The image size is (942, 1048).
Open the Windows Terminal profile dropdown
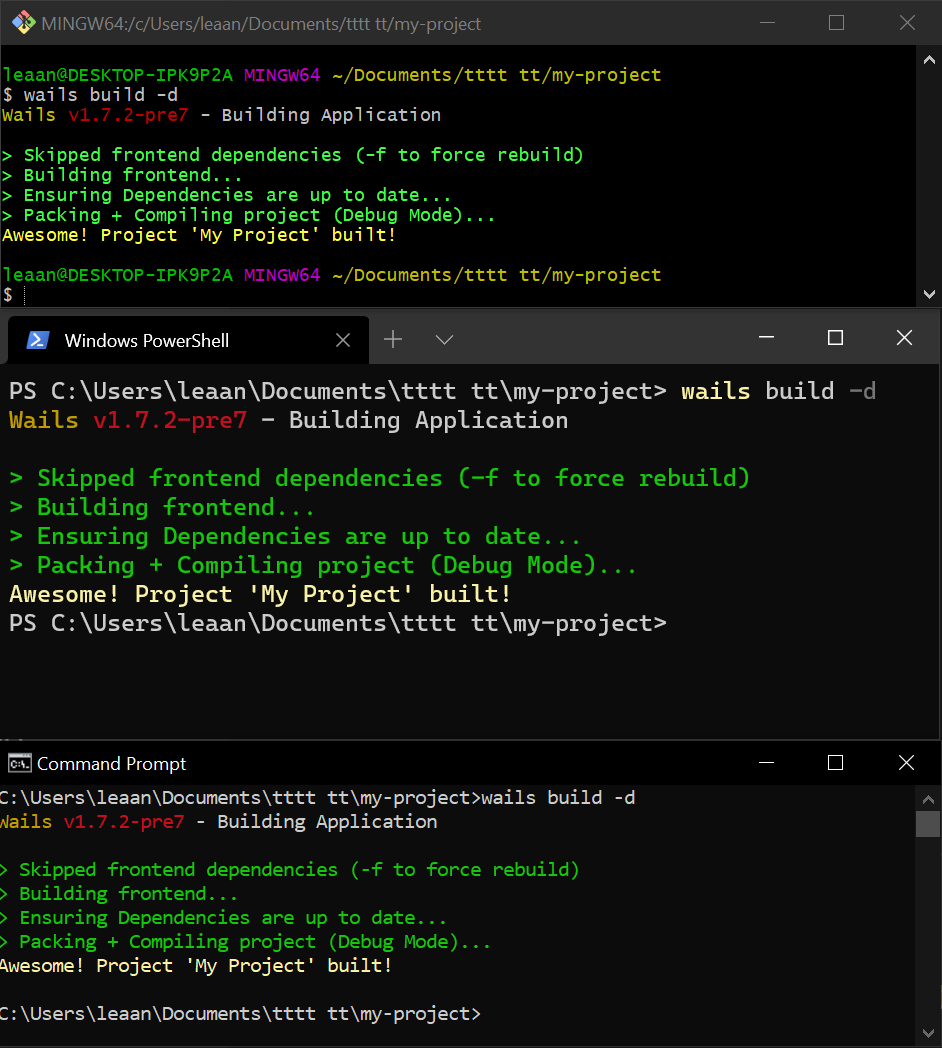tap(445, 340)
